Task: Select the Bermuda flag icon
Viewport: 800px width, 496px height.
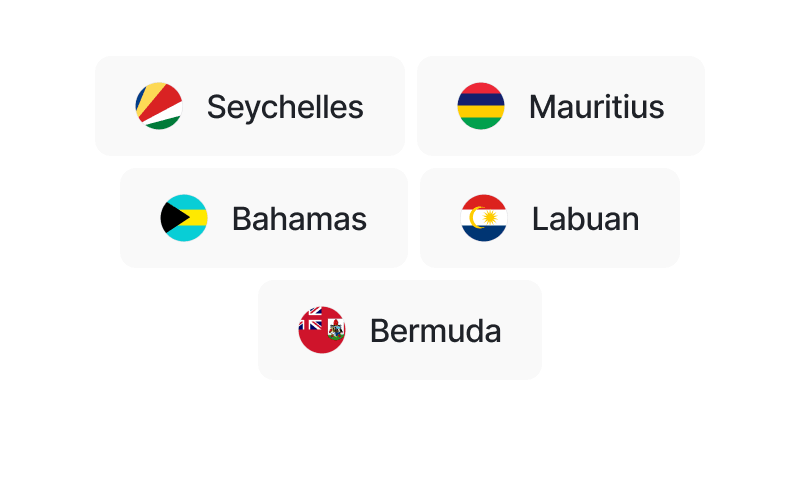Action: click(x=322, y=330)
